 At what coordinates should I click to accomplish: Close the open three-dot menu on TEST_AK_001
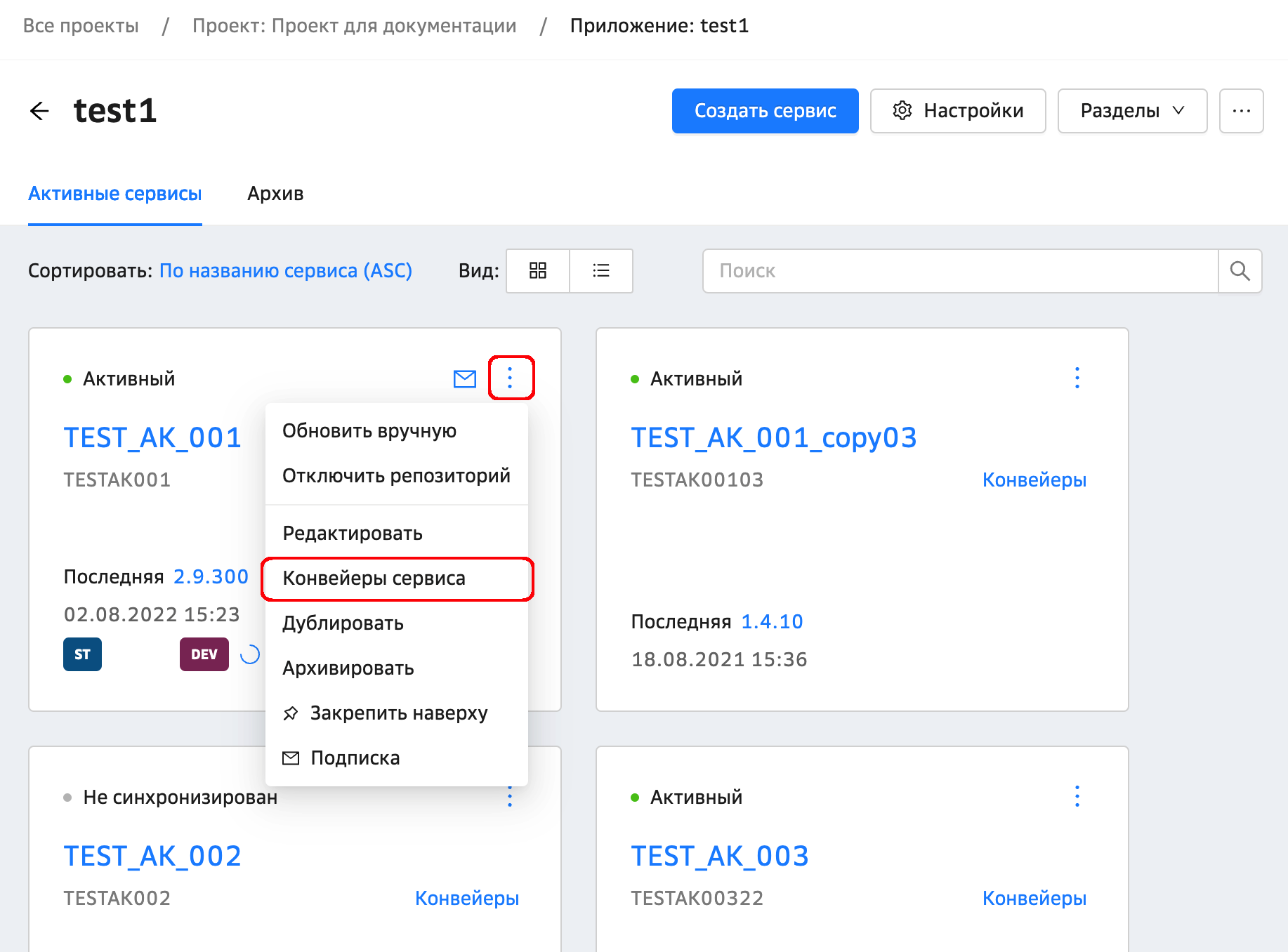511,378
